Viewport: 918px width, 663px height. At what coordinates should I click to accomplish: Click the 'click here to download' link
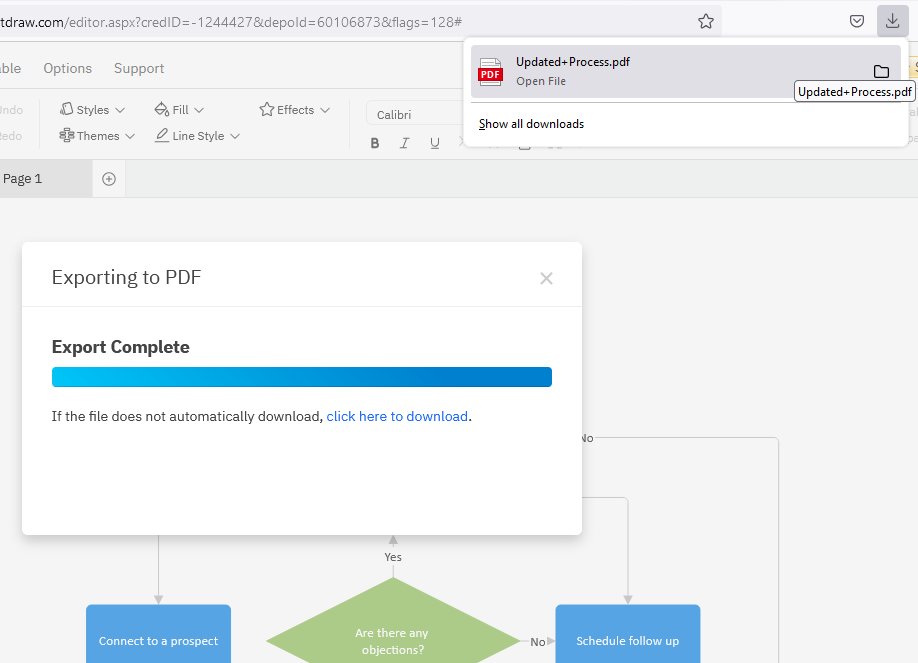tap(397, 416)
